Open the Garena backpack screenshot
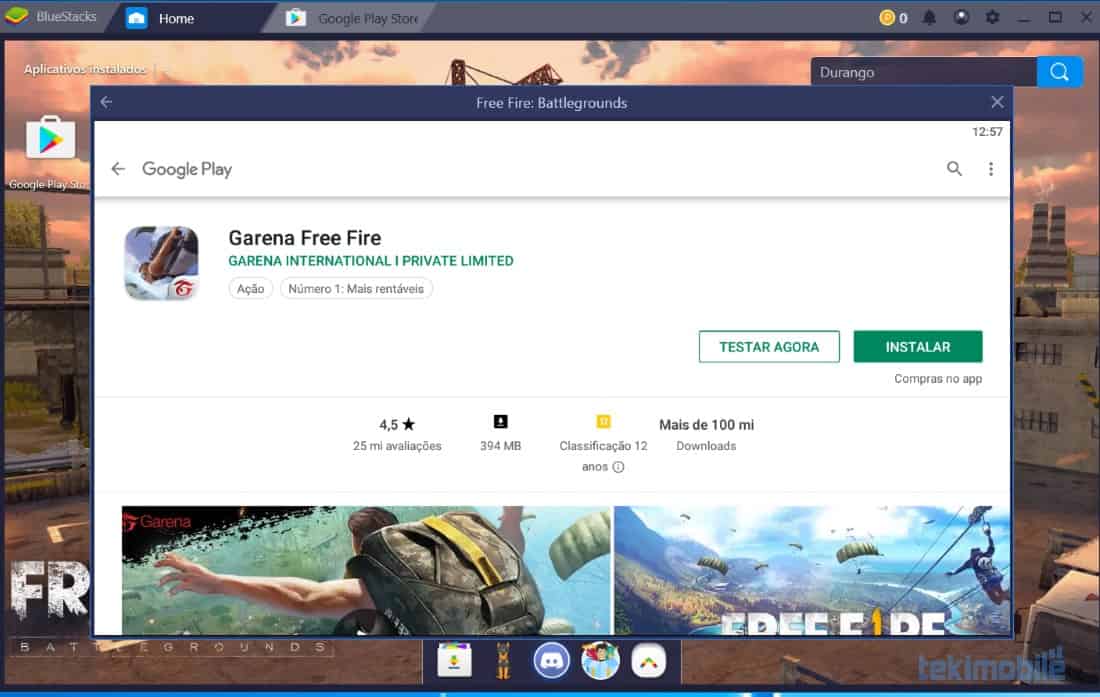 point(366,571)
